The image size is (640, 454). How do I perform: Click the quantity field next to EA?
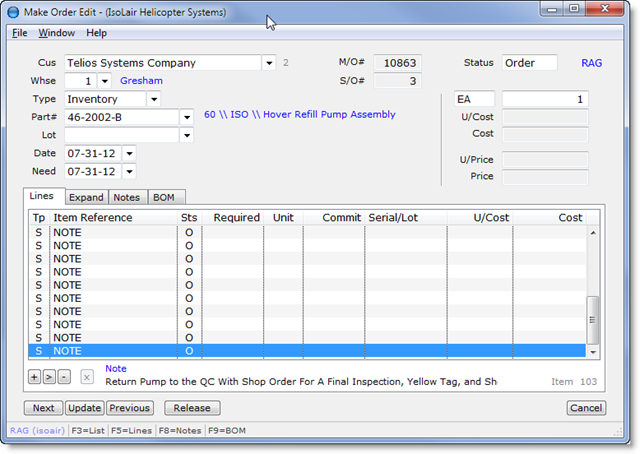pyautogui.click(x=544, y=99)
